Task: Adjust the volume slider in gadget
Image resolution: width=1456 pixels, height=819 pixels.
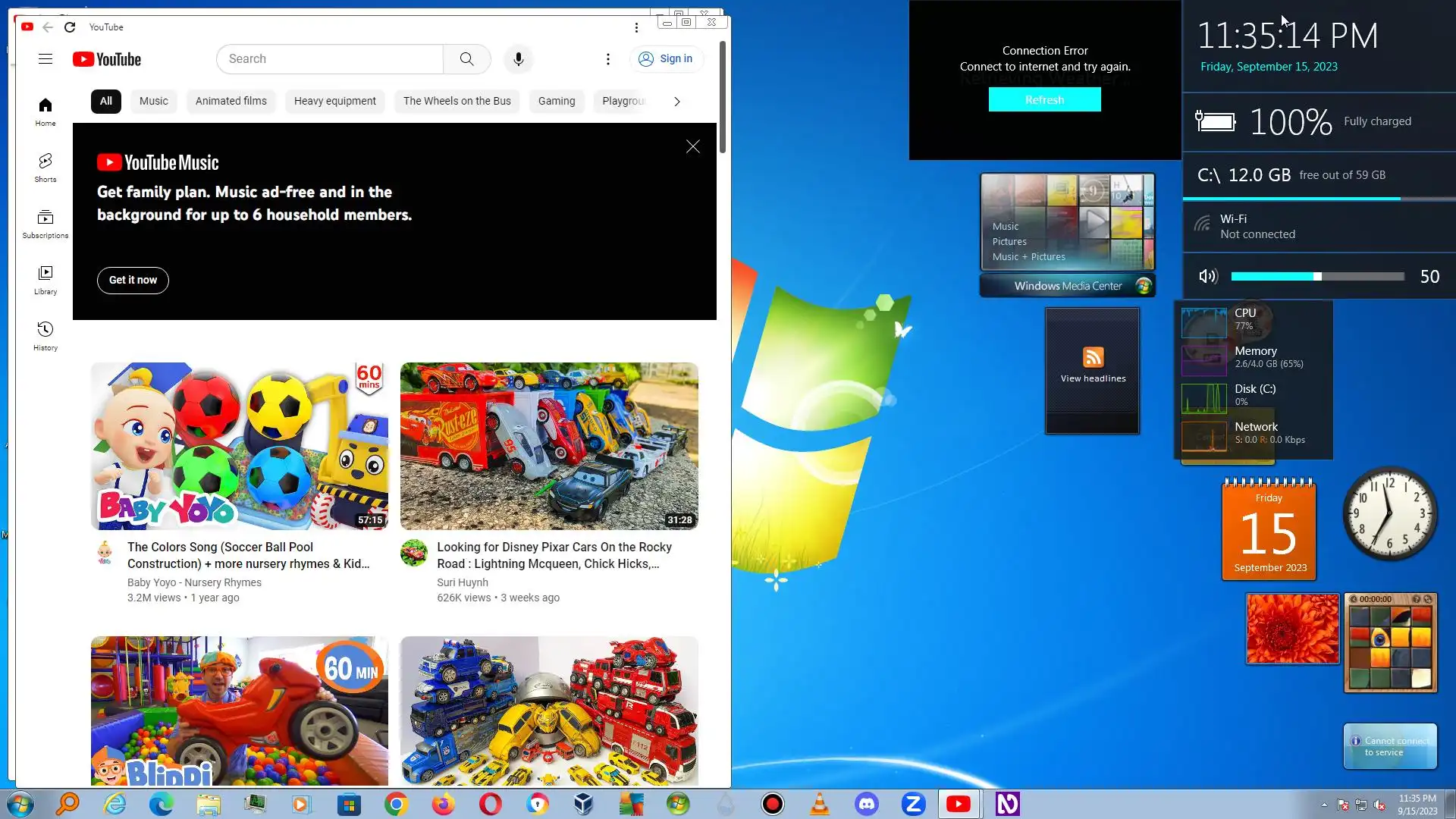Action: (1317, 277)
